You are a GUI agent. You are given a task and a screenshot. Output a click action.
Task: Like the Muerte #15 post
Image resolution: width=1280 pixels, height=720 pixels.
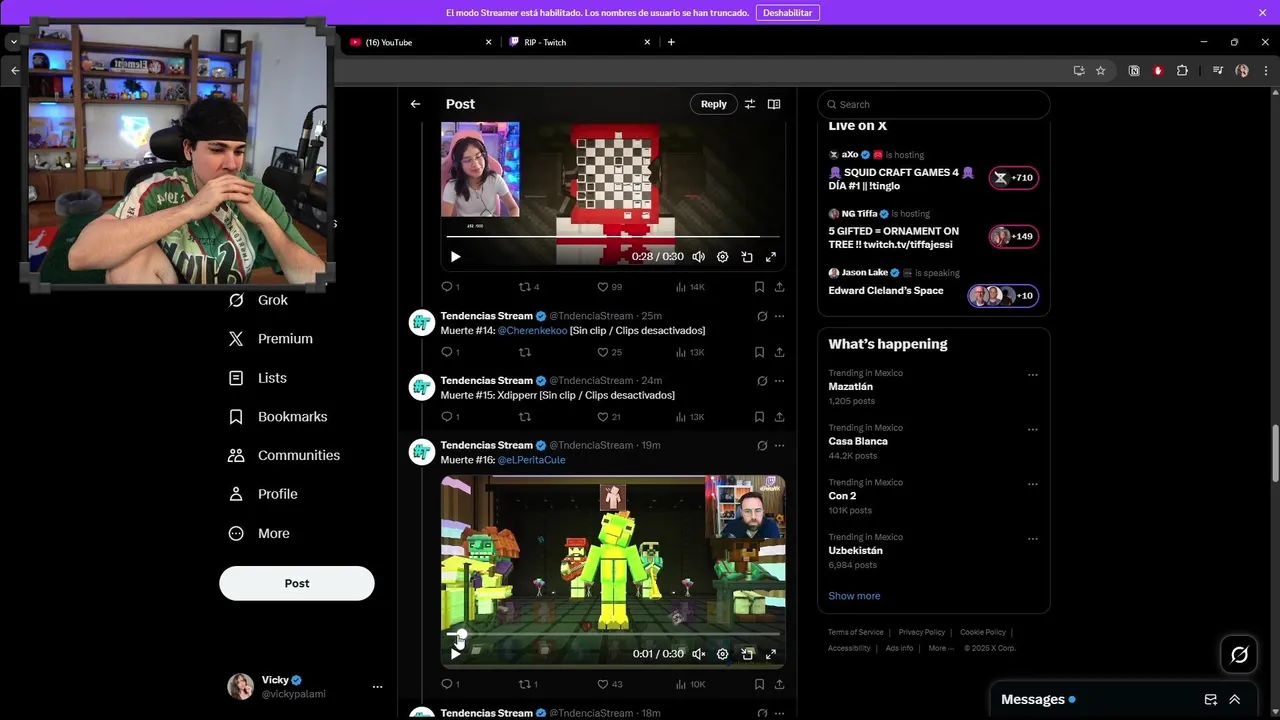pyautogui.click(x=609, y=417)
